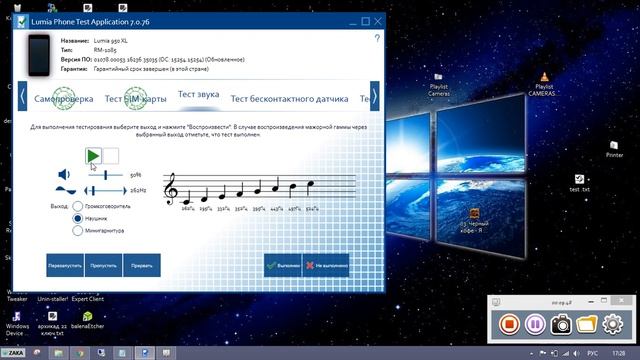Click the sine wave frequency icon
This screenshot has width=640, height=360.
click(x=66, y=190)
